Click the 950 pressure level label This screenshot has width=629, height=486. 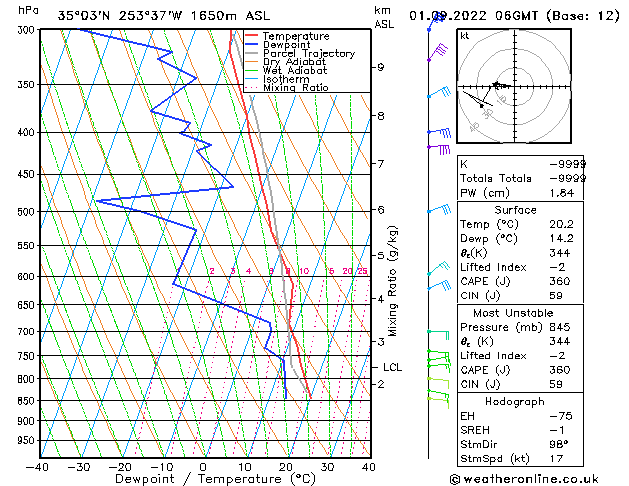tap(28, 441)
